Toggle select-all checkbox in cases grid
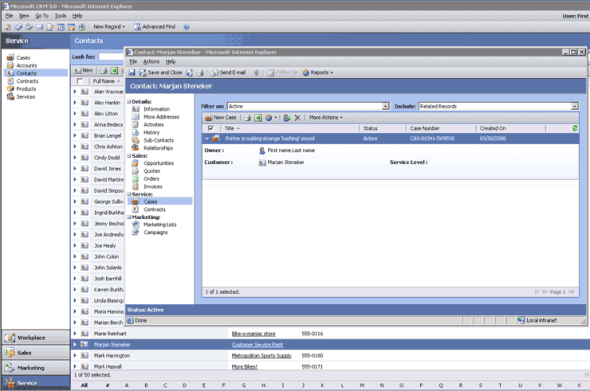Viewport: 590px width, 391px height. pos(210,128)
